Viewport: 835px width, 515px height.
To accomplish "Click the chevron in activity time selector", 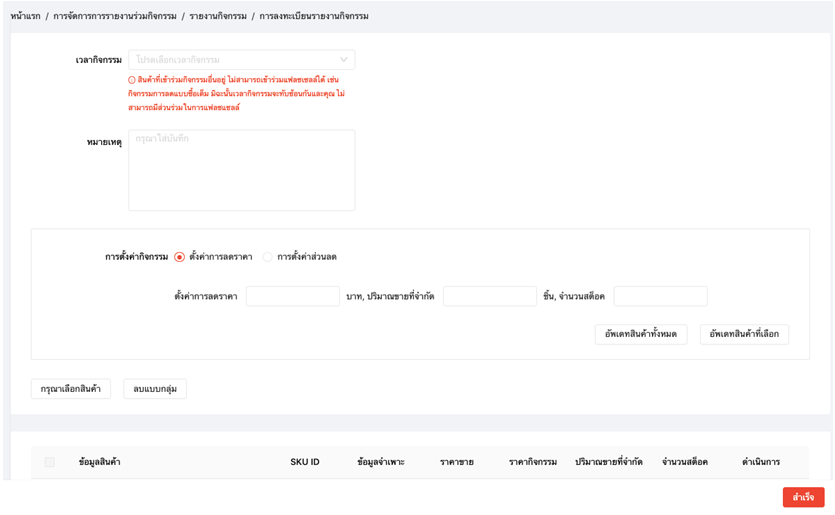I will coord(343,60).
